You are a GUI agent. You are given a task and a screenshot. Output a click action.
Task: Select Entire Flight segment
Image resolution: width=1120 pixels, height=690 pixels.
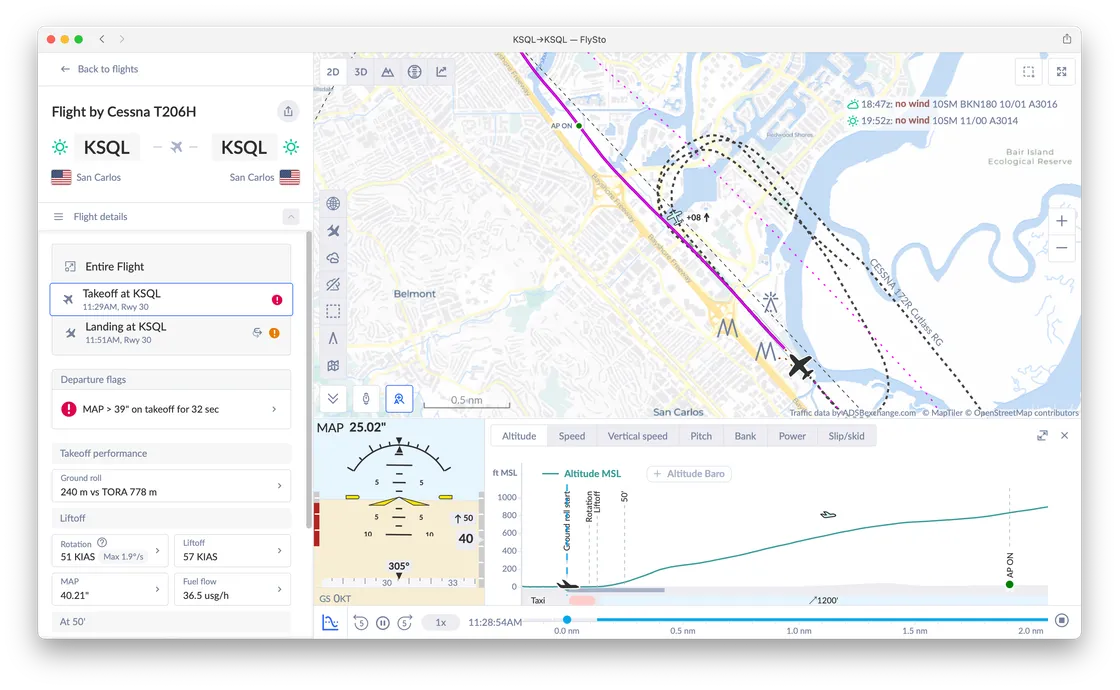pyautogui.click(x=171, y=266)
